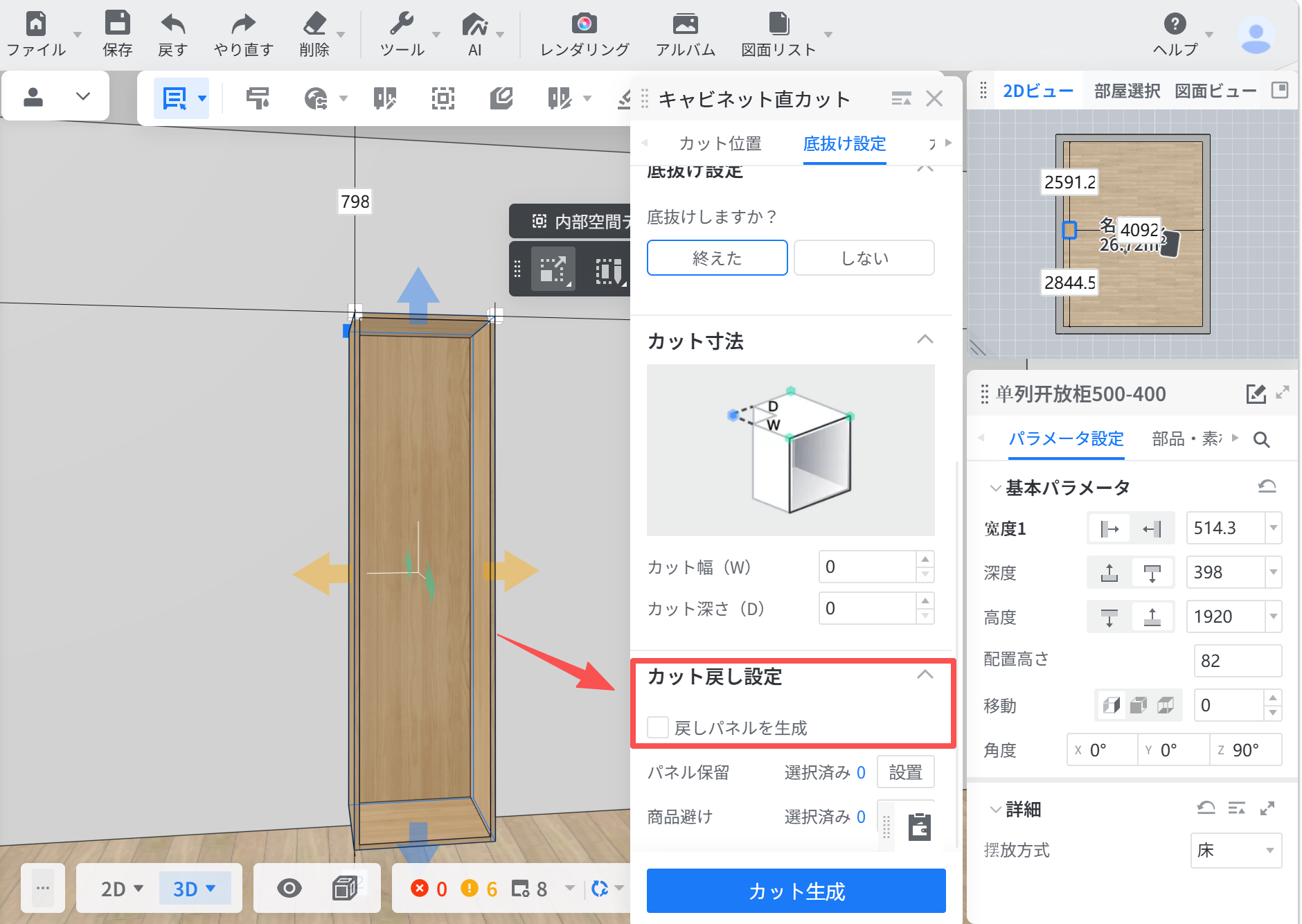
Task: Click the cabinet cut panel settings icon
Action: 900,99
